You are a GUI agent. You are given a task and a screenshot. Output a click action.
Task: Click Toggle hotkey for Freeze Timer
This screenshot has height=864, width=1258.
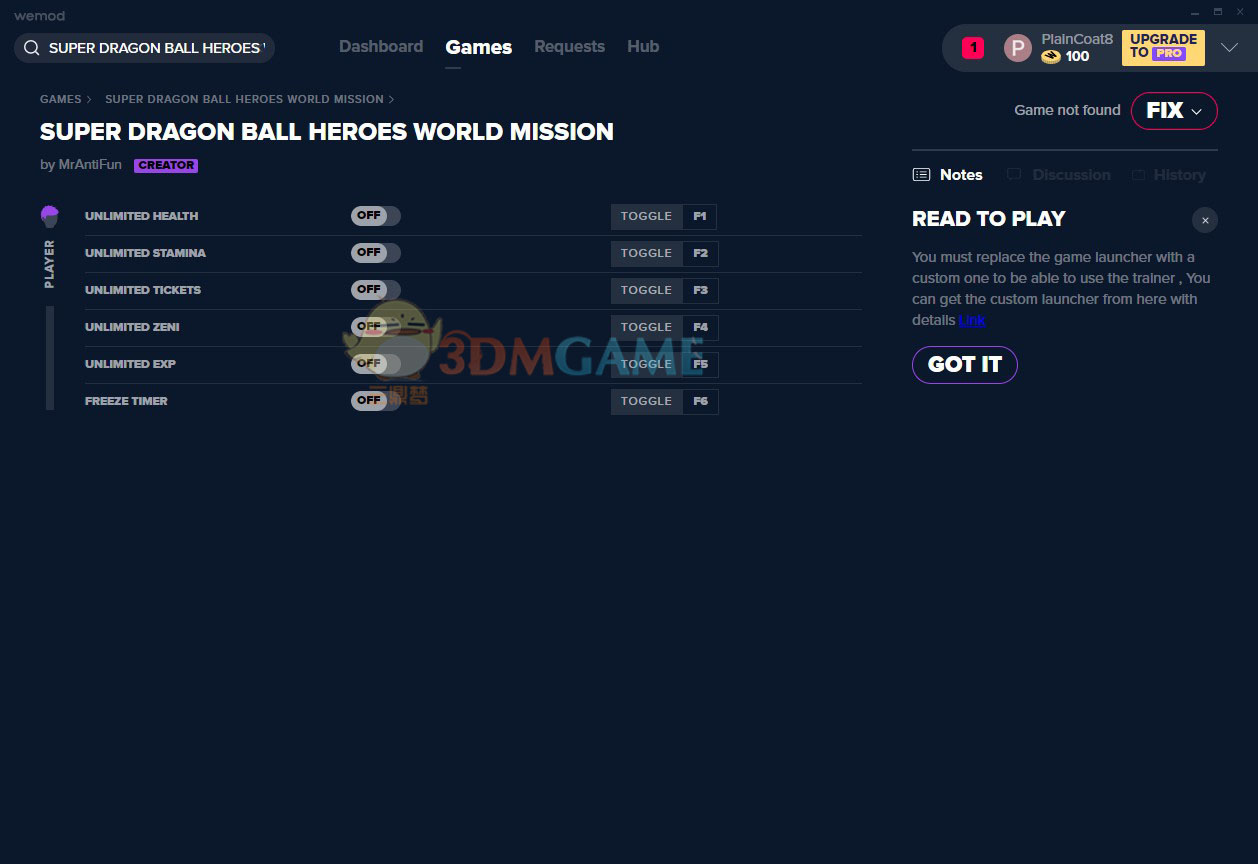[646, 401]
